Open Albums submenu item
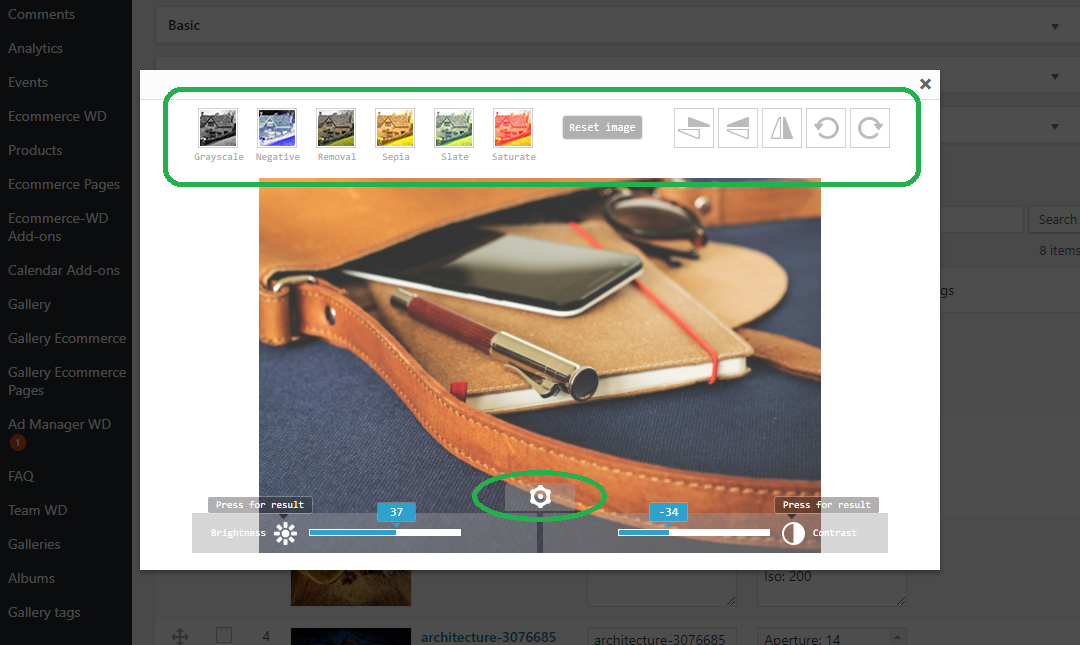Viewport: 1080px width, 645px height. coord(31,578)
